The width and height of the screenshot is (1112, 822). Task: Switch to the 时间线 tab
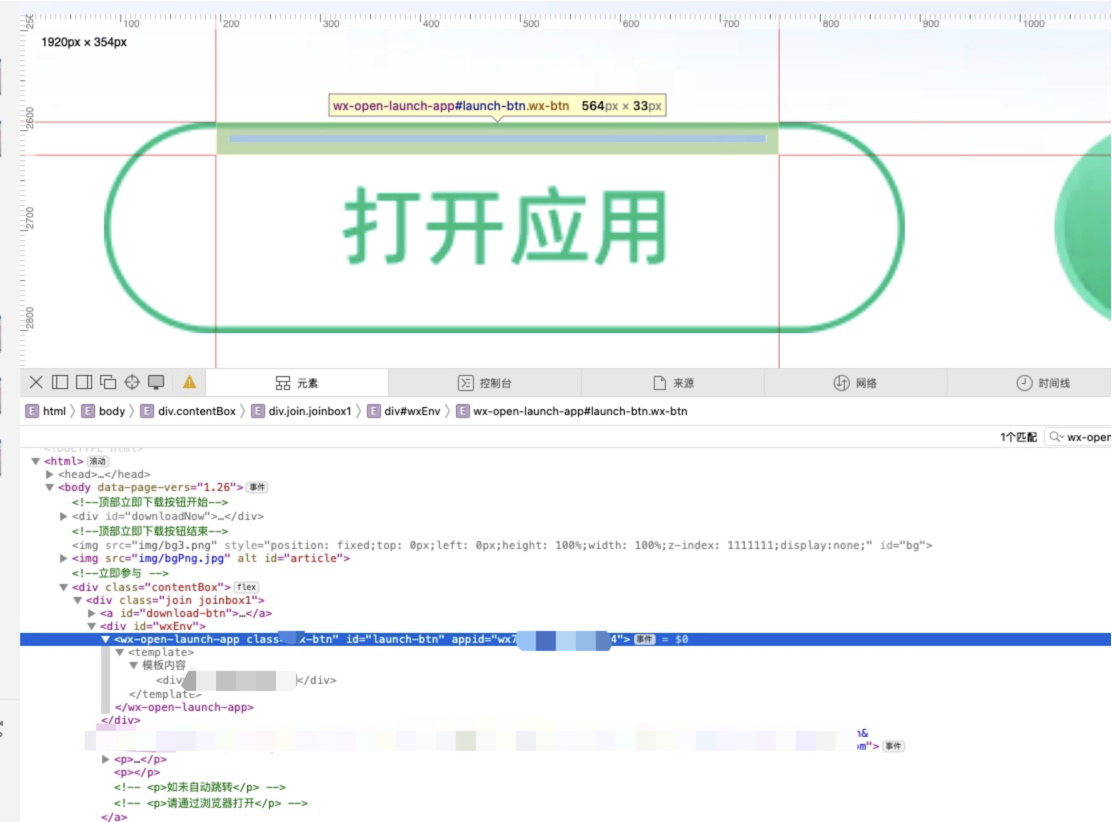(1042, 383)
